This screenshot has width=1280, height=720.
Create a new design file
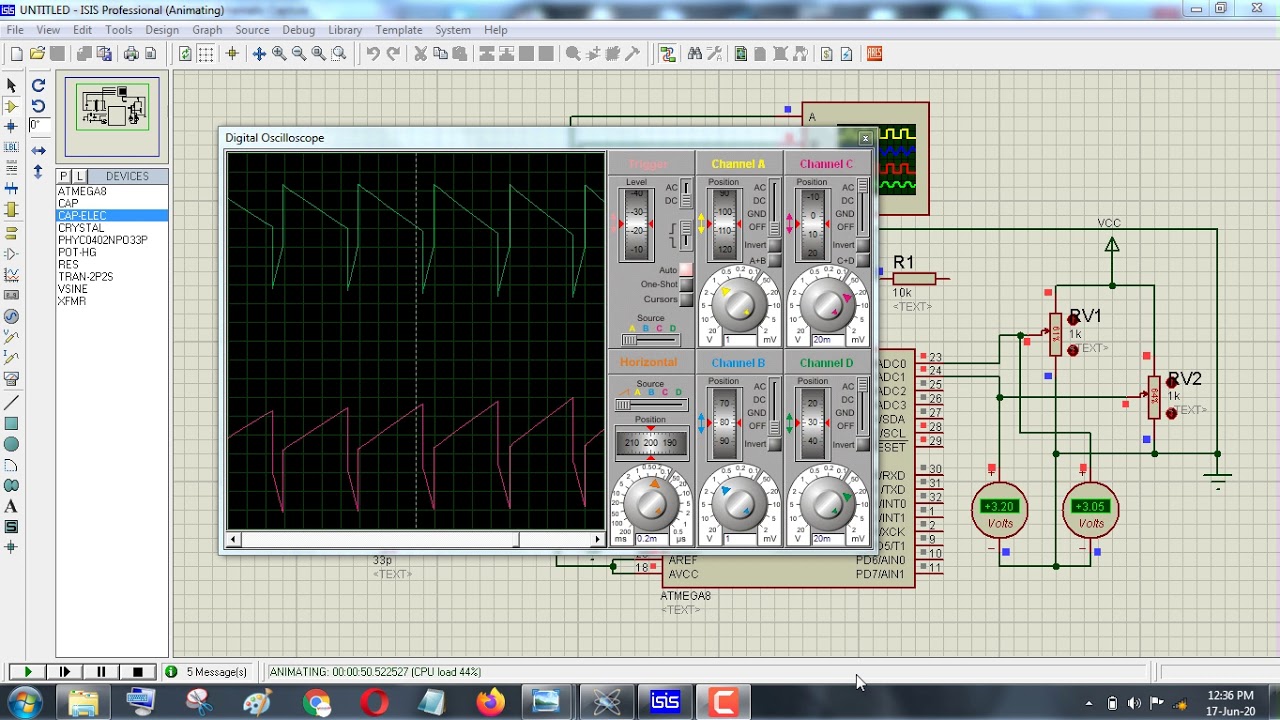(17, 54)
